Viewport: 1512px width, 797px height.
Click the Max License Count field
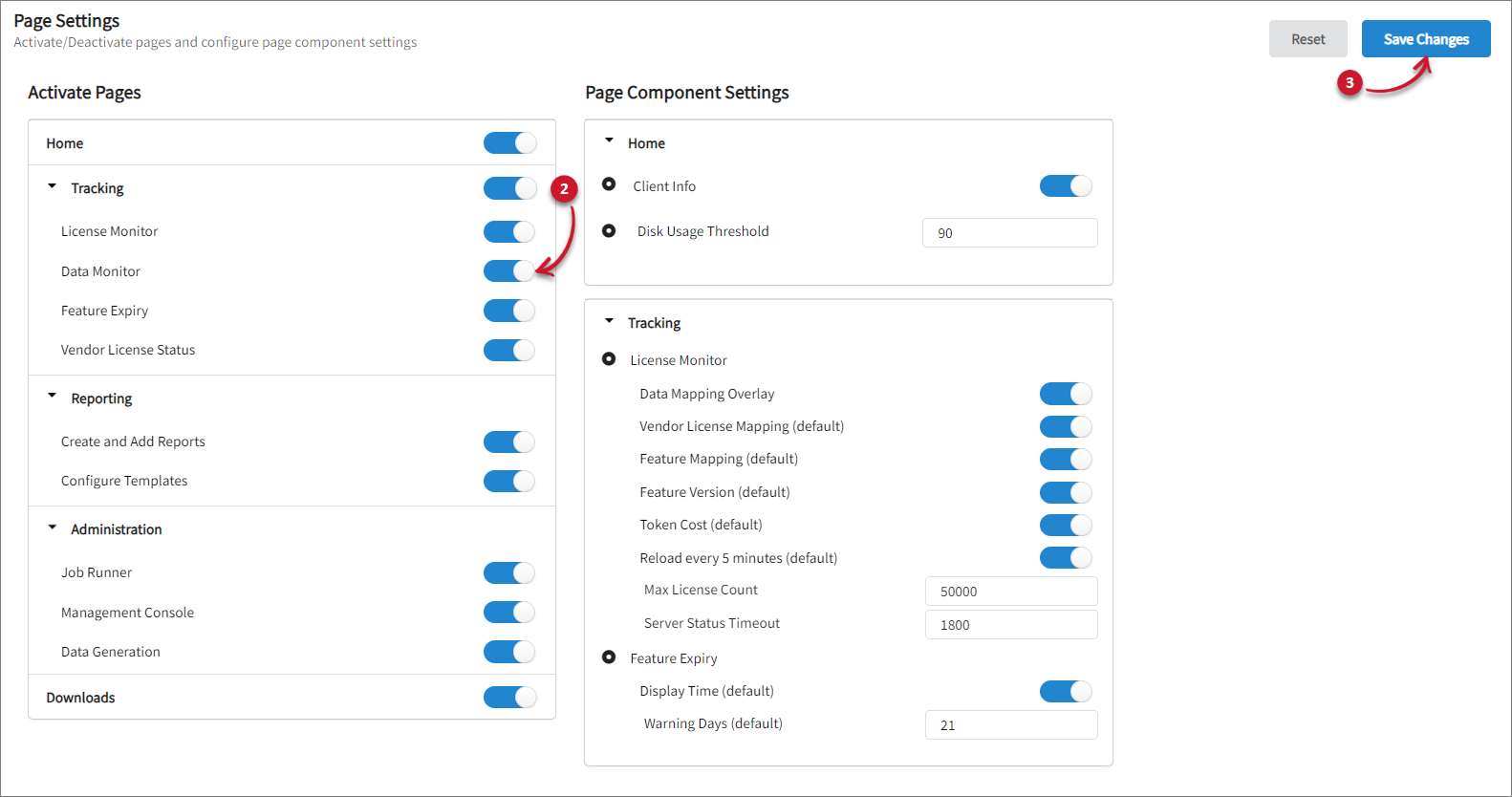(x=1011, y=592)
